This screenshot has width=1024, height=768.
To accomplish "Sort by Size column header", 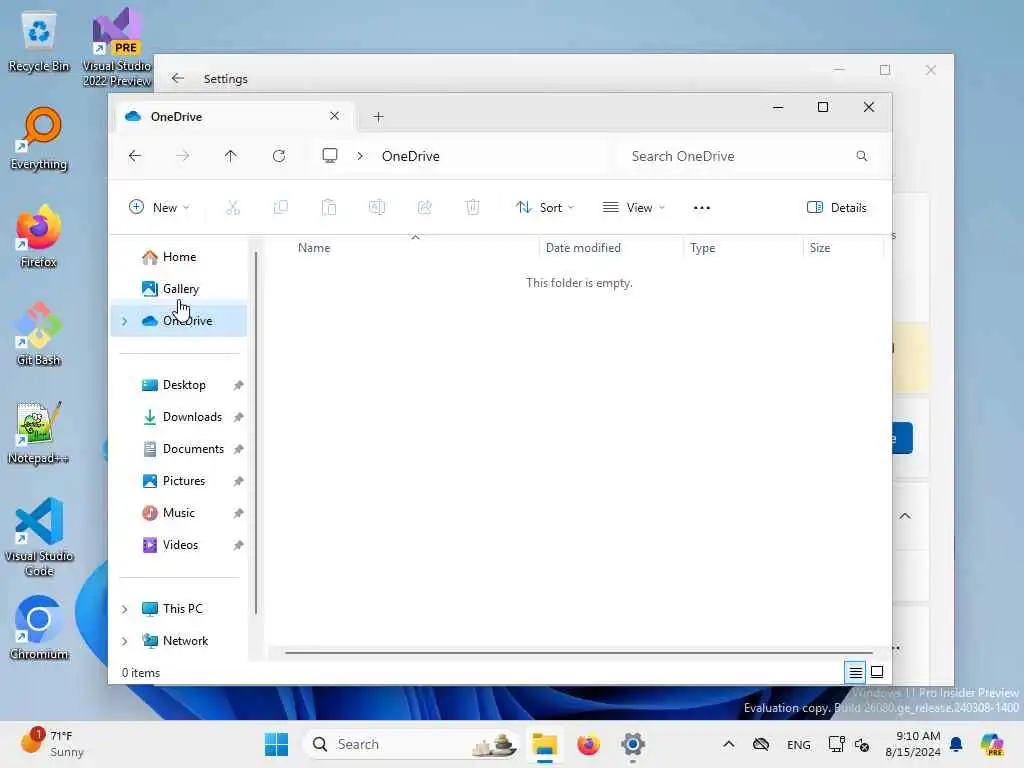I will (x=843, y=248).
